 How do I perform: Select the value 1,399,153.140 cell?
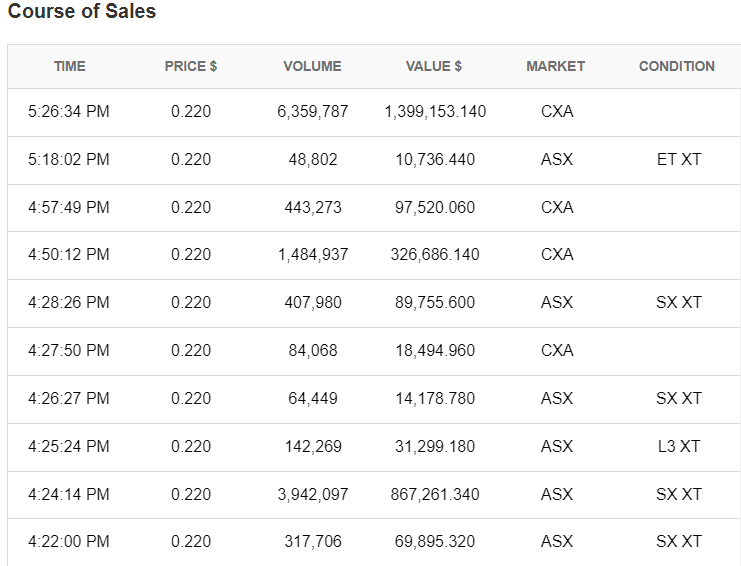coord(435,112)
